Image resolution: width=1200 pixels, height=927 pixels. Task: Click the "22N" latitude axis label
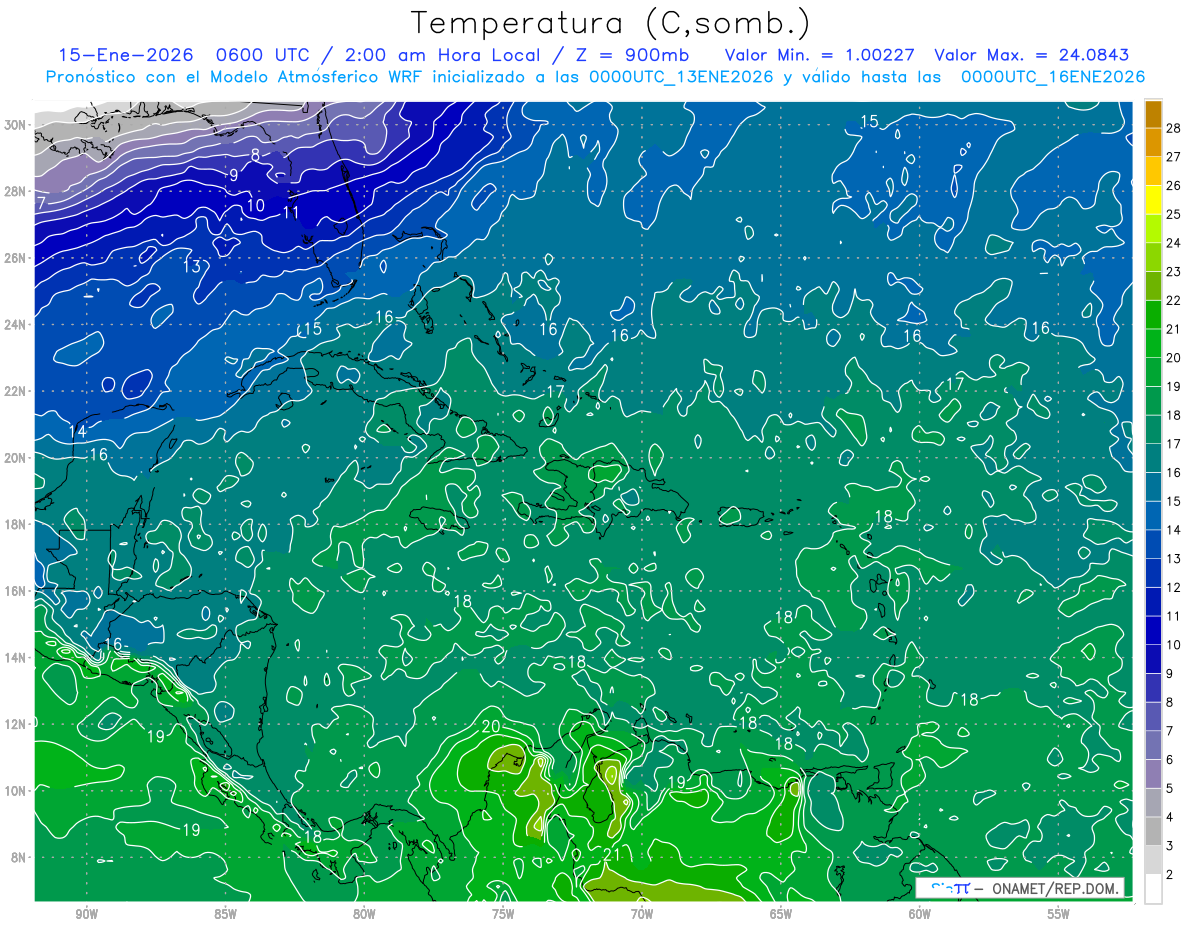[x=17, y=391]
